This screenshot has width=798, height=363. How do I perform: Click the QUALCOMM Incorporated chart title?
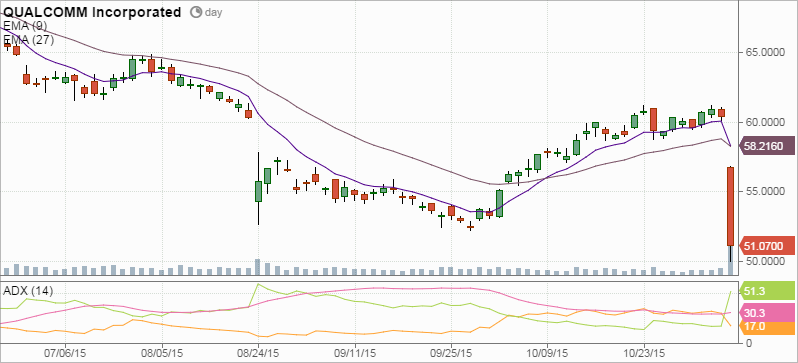93,12
